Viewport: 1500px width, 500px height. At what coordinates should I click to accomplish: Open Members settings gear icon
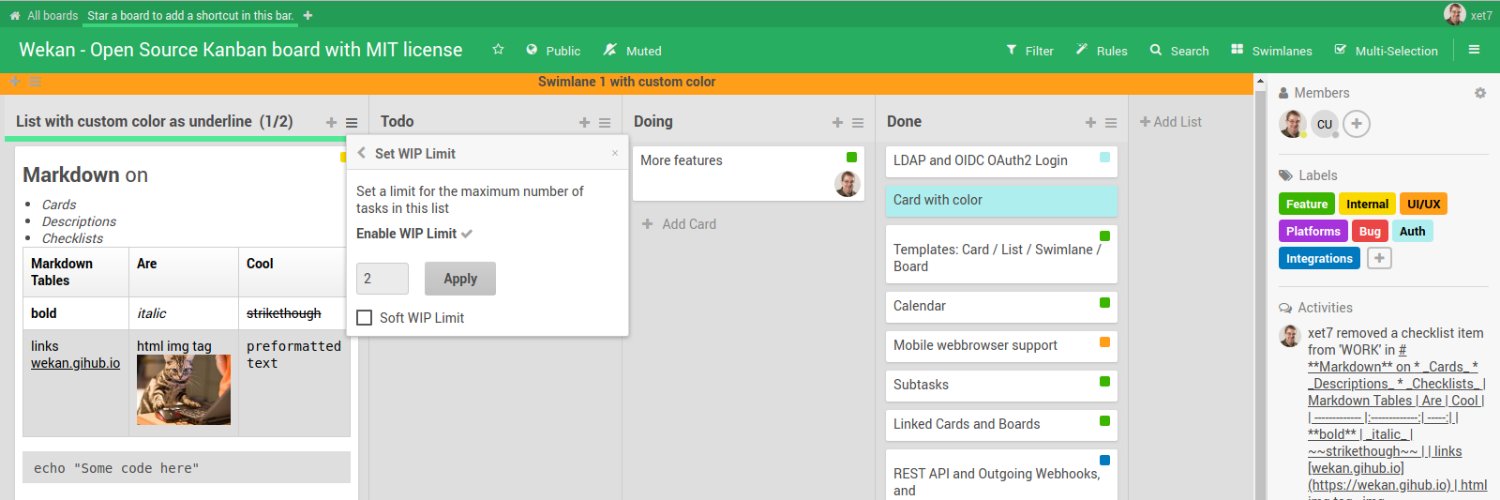pyautogui.click(x=1480, y=93)
